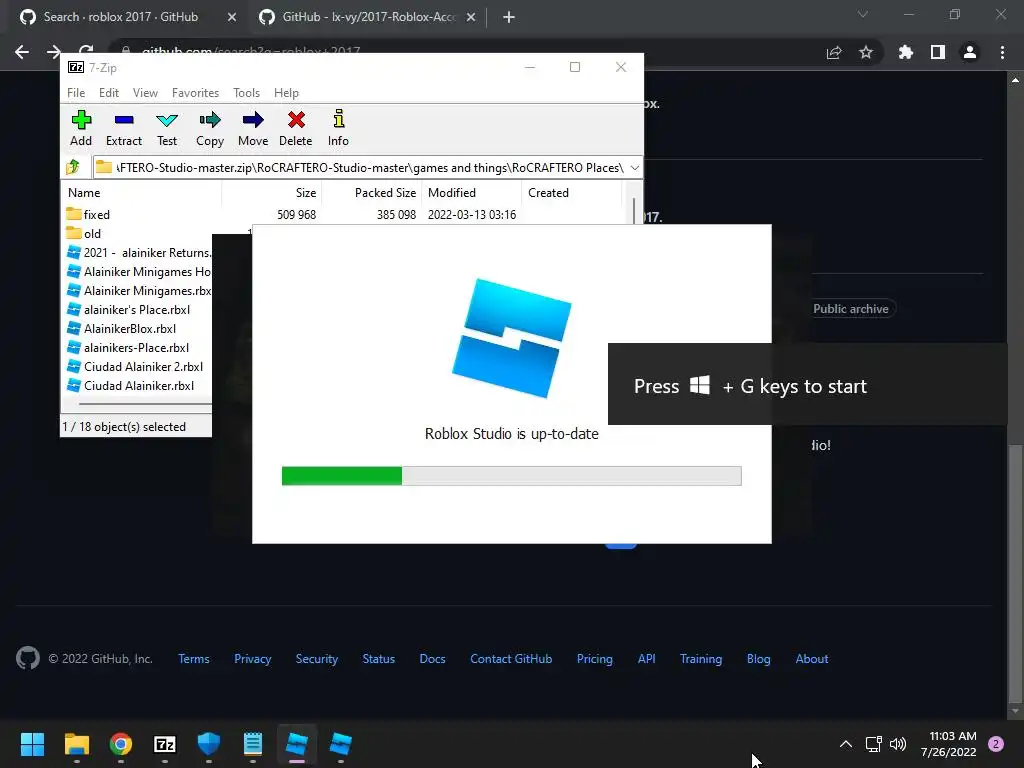Select the "alainiker's Place.rbxl" file

(129, 310)
